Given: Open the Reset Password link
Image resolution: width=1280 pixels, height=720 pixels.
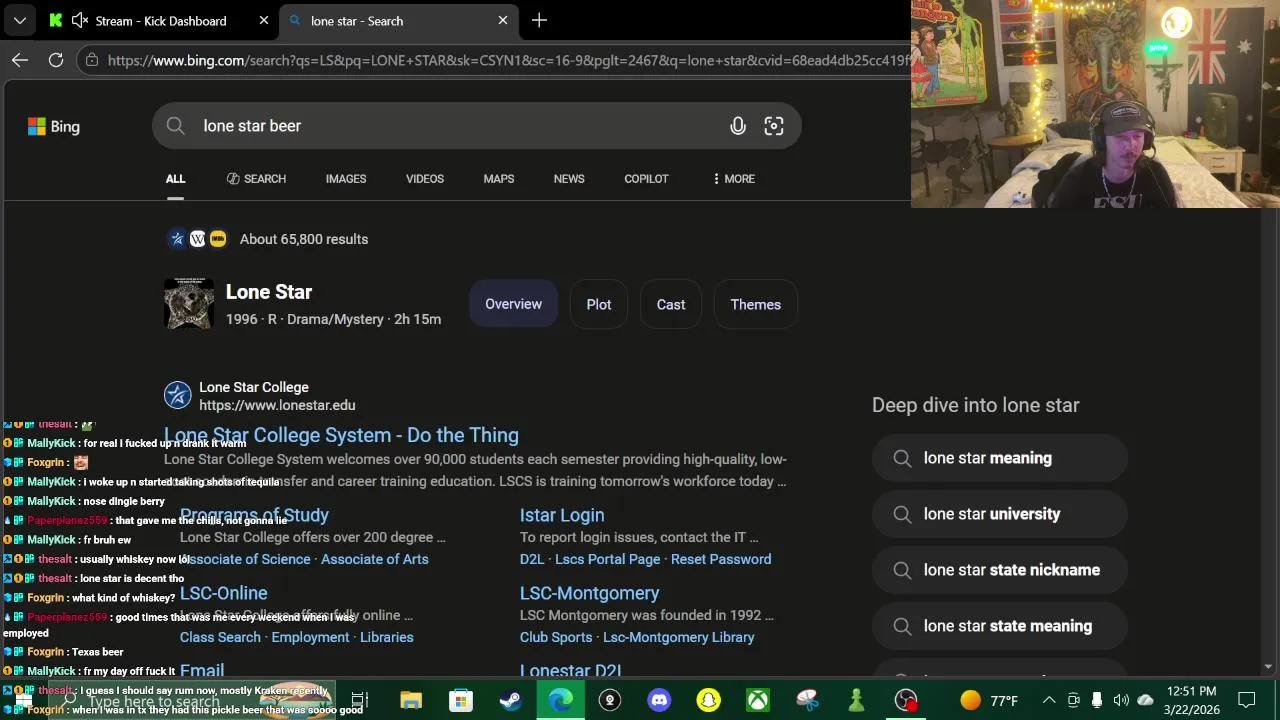Looking at the screenshot, I should click(x=721, y=559).
